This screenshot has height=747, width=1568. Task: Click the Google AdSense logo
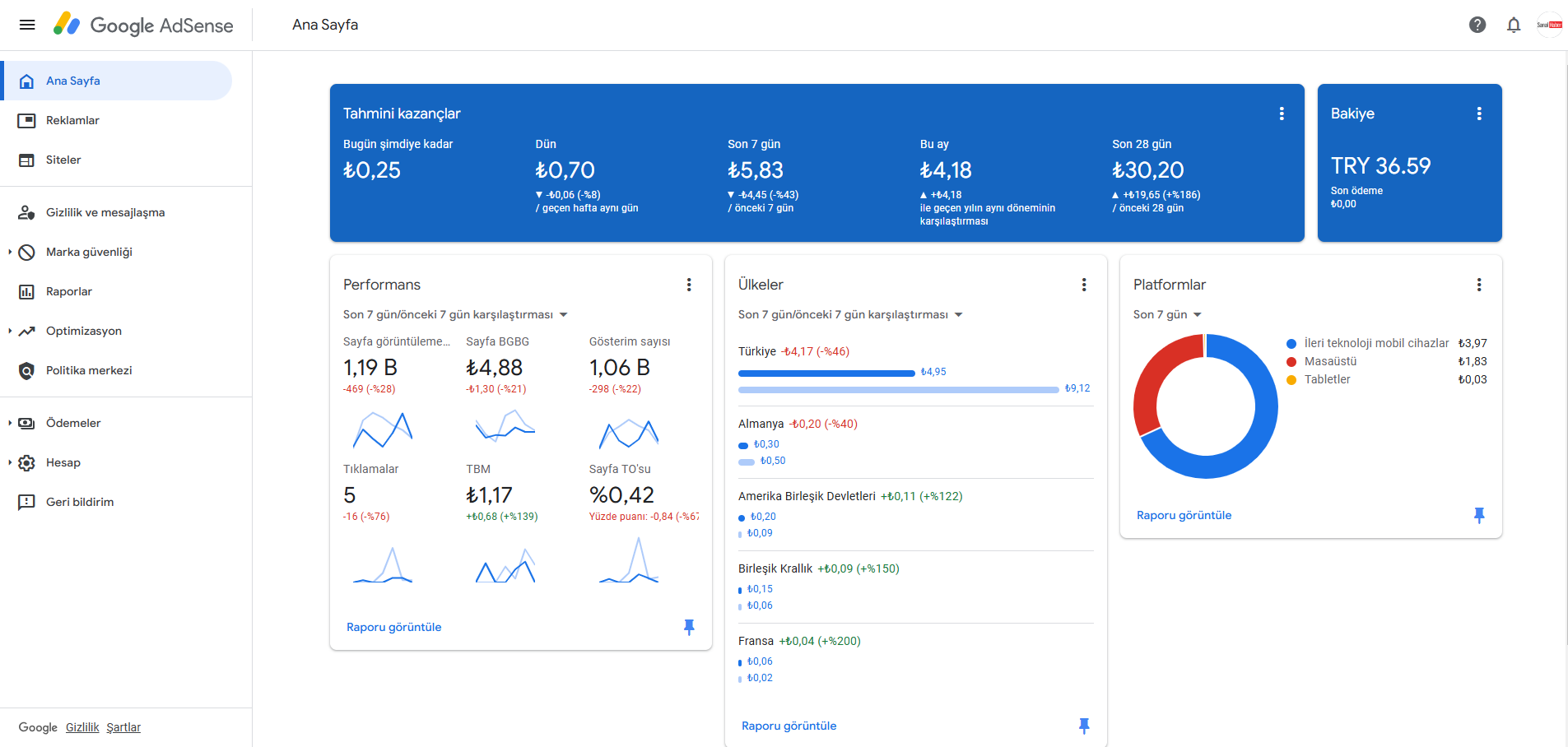point(143,25)
